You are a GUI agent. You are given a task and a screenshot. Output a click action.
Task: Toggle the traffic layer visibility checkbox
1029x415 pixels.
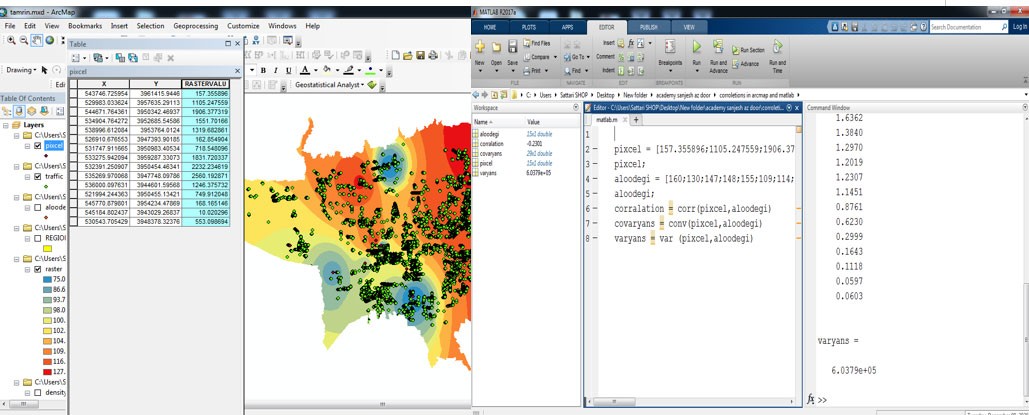37,176
